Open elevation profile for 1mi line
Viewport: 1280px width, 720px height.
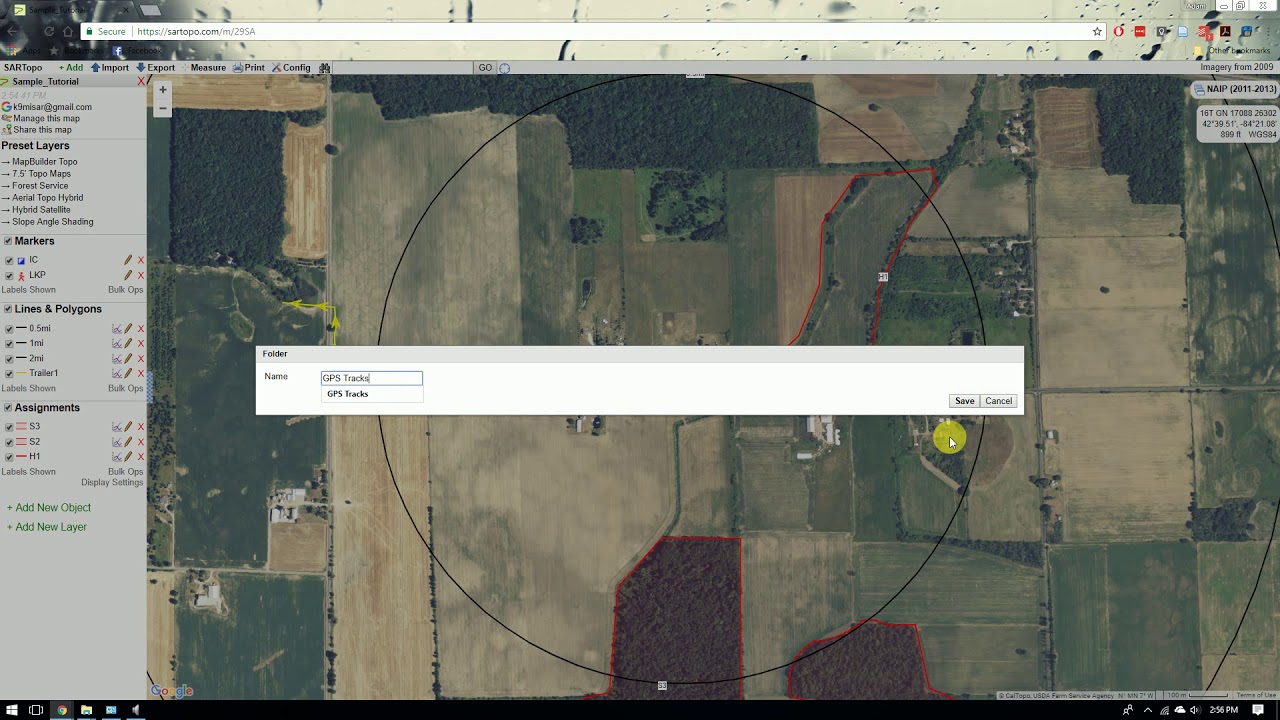[x=116, y=343]
